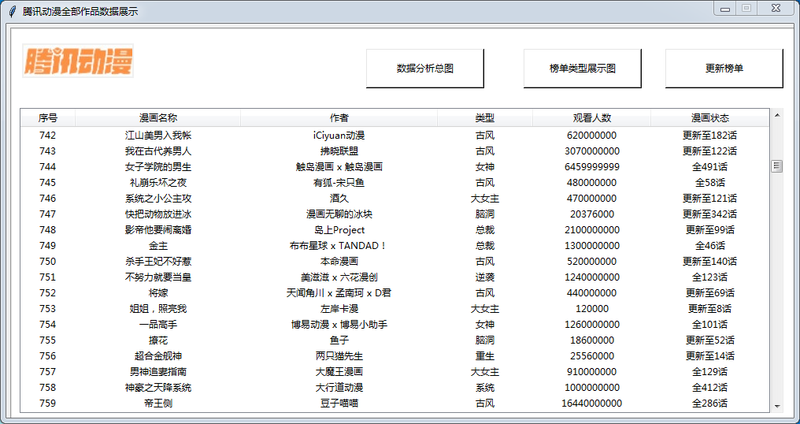The width and height of the screenshot is (800, 424).
Task: Select the row 江山美男入我帐
Action: pyautogui.click(x=394, y=135)
